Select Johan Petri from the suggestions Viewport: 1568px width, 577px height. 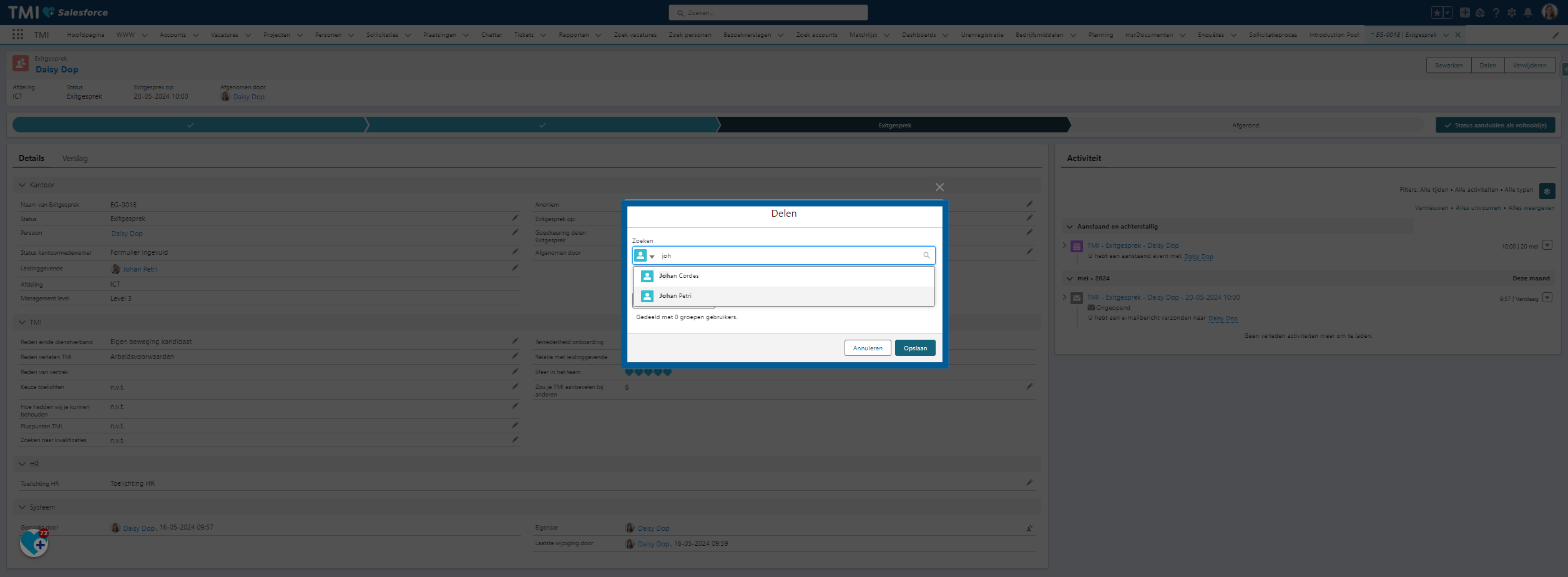pyautogui.click(x=675, y=296)
